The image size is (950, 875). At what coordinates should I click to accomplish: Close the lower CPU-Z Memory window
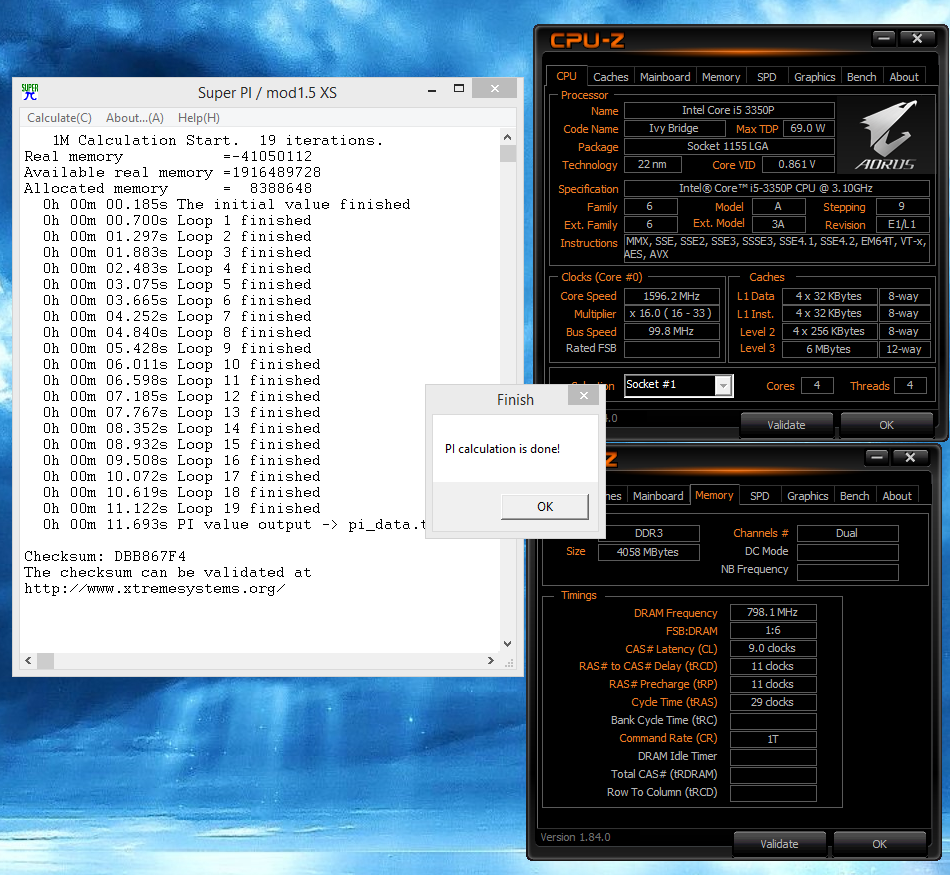click(910, 457)
